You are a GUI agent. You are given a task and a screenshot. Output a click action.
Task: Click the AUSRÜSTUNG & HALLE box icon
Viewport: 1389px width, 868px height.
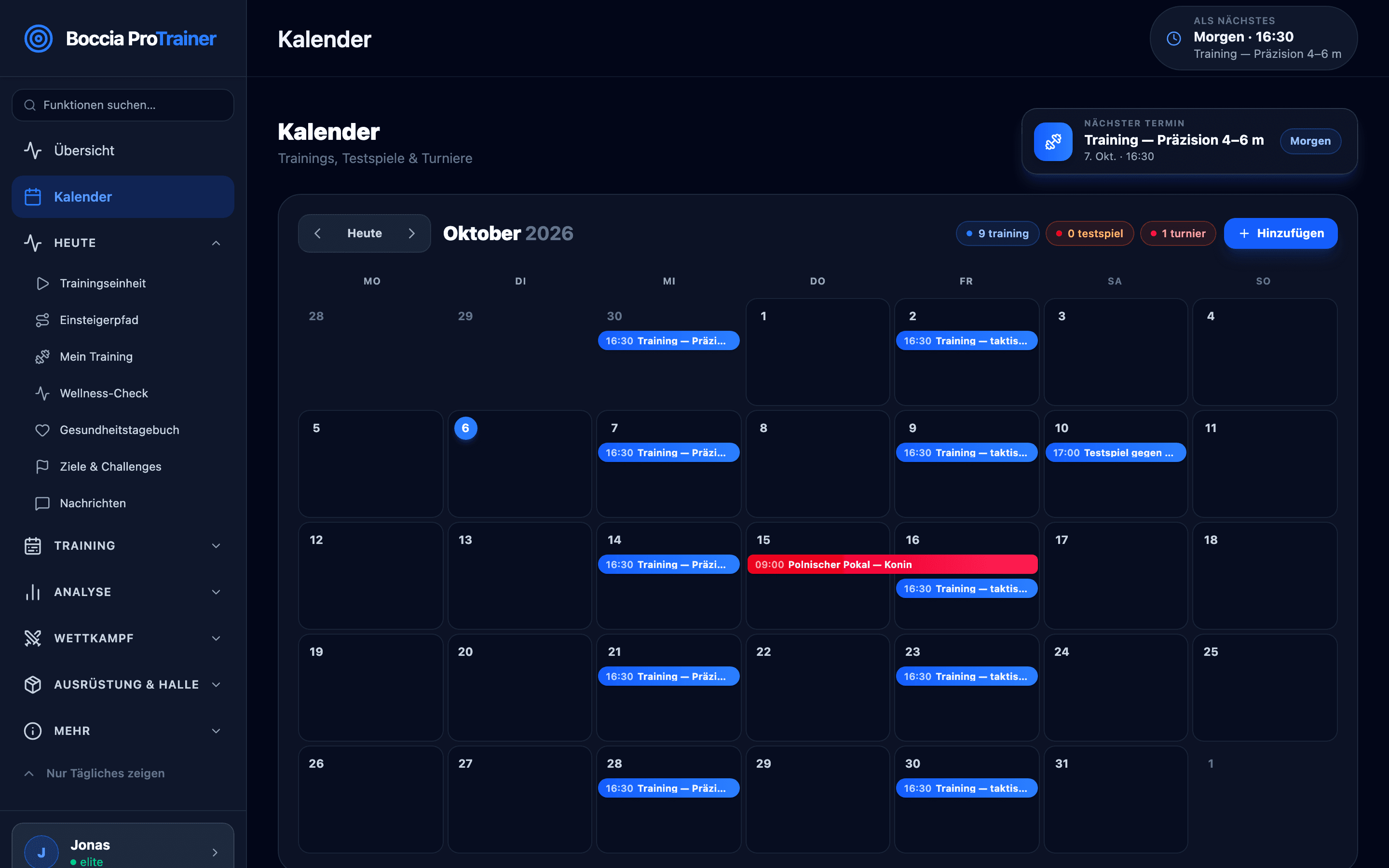(33, 685)
